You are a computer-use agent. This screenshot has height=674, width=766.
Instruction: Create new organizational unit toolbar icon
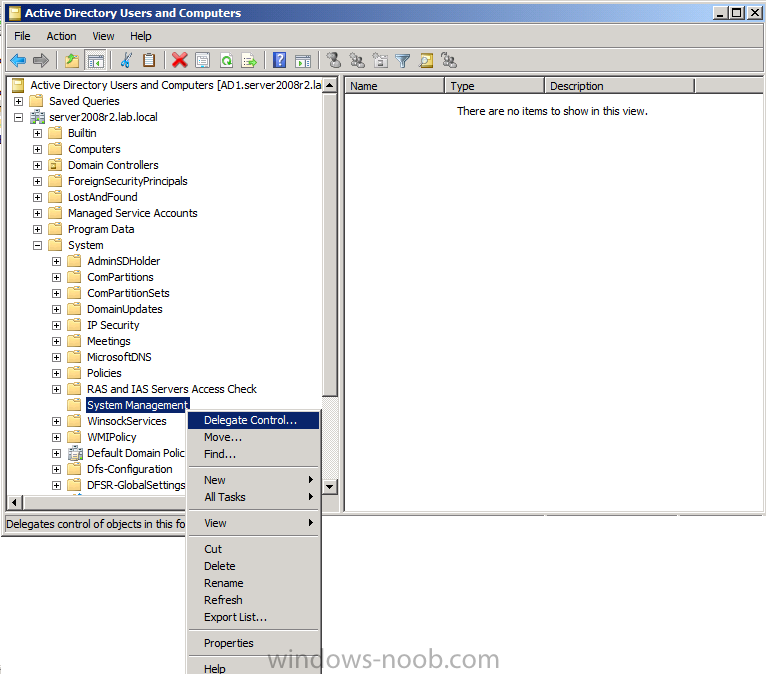click(380, 61)
